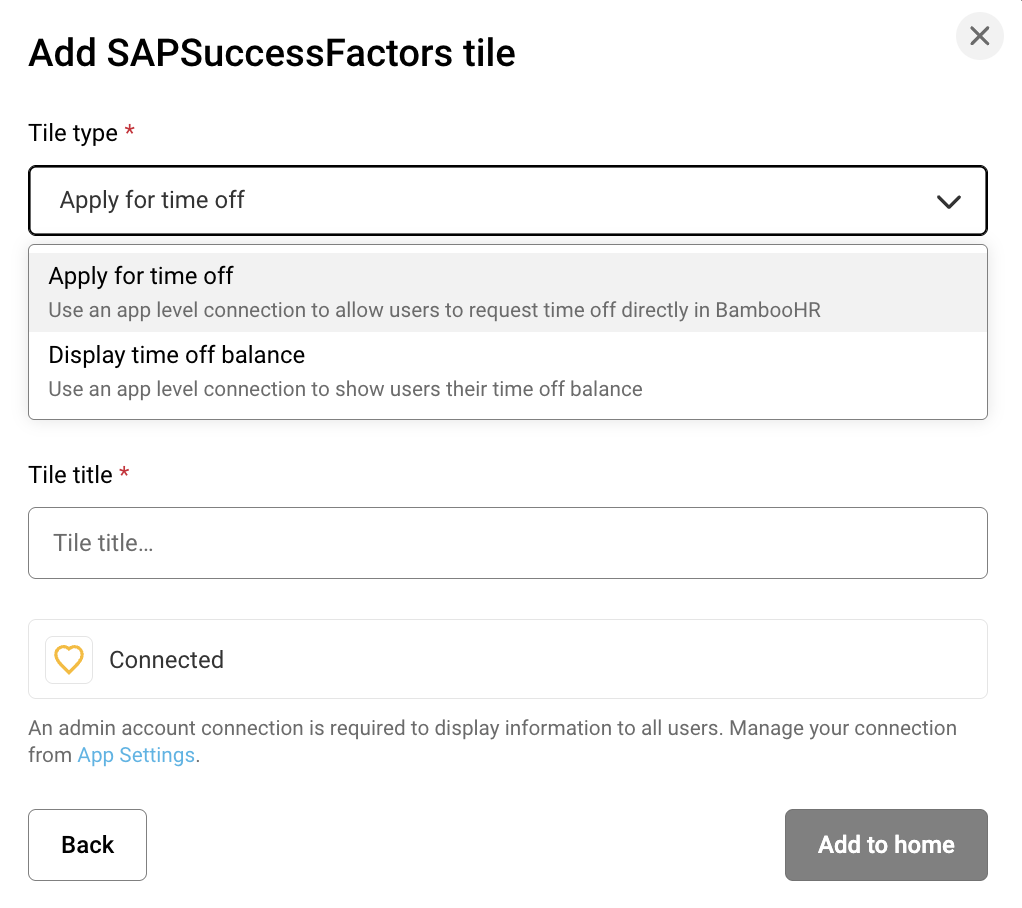Image resolution: width=1022 pixels, height=908 pixels.
Task: Click the red asterisk beside Tile type
Action: pyautogui.click(x=129, y=133)
